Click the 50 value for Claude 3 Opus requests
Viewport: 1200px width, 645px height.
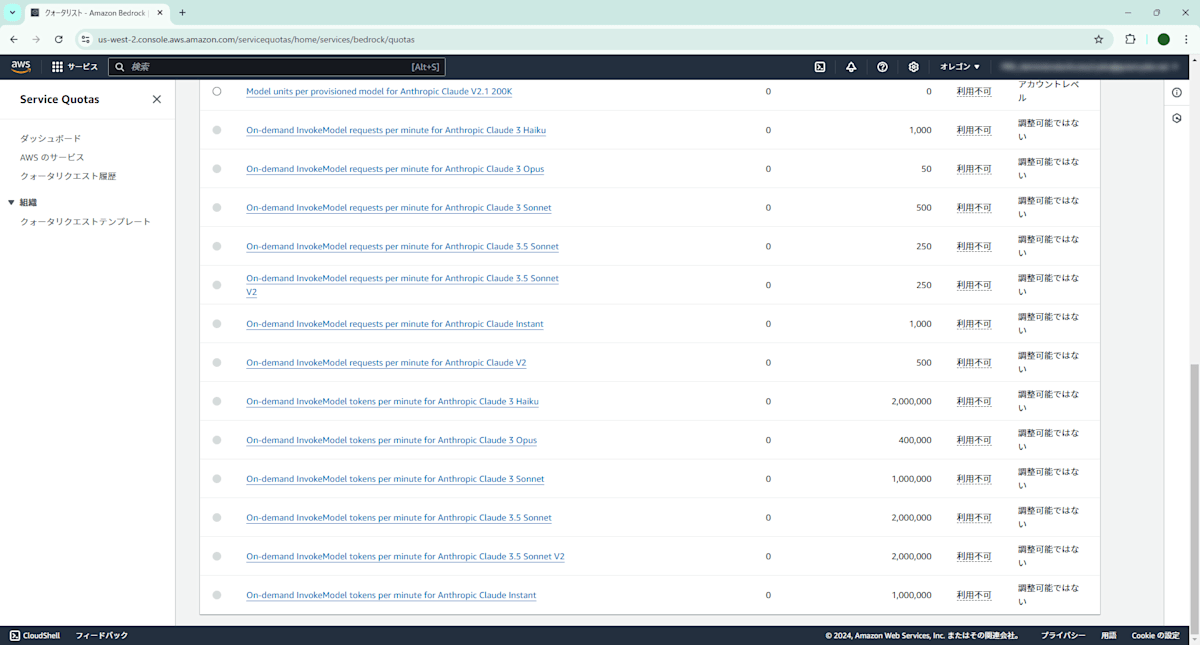coord(926,169)
